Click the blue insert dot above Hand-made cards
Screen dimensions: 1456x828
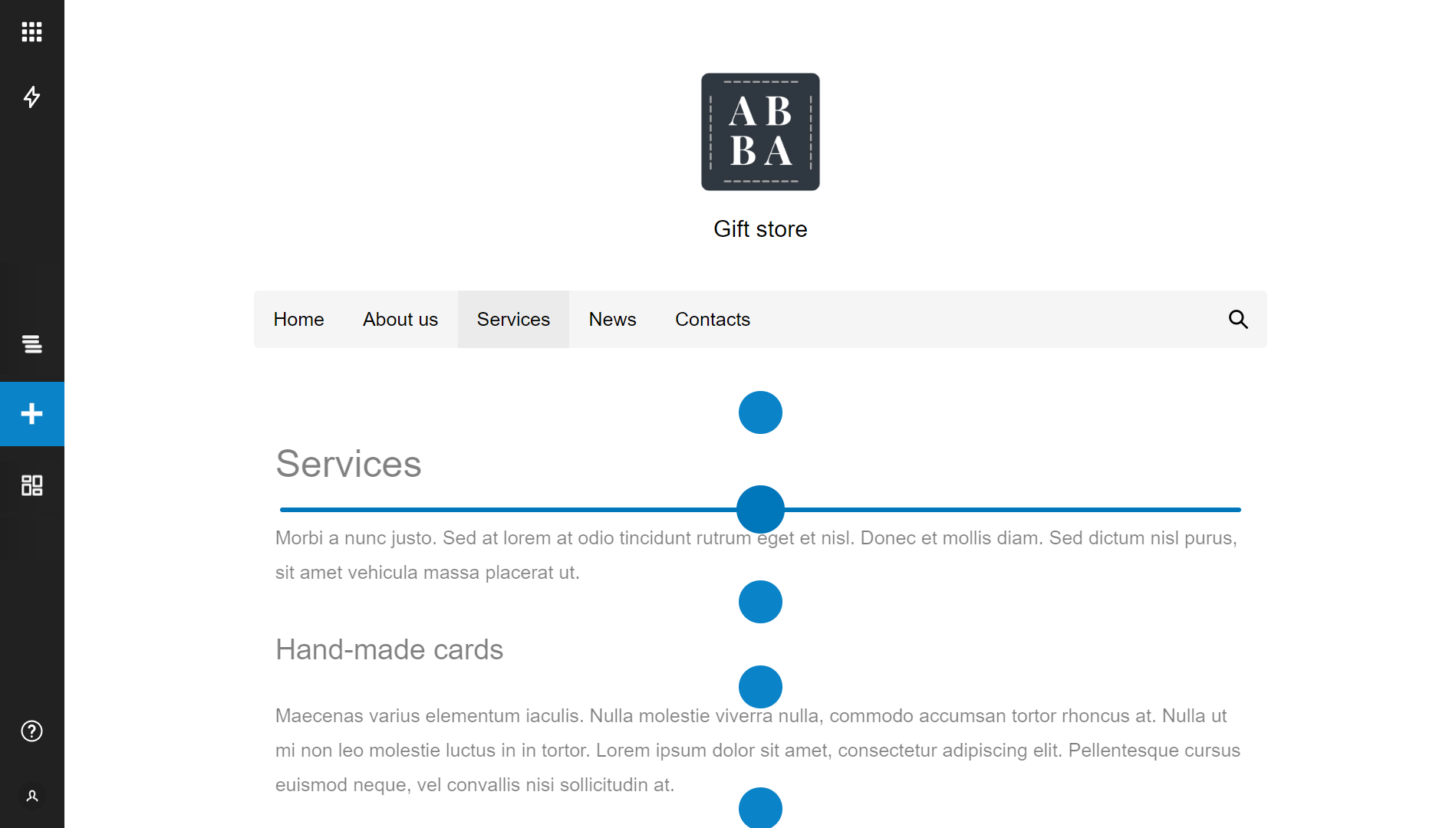(x=760, y=602)
